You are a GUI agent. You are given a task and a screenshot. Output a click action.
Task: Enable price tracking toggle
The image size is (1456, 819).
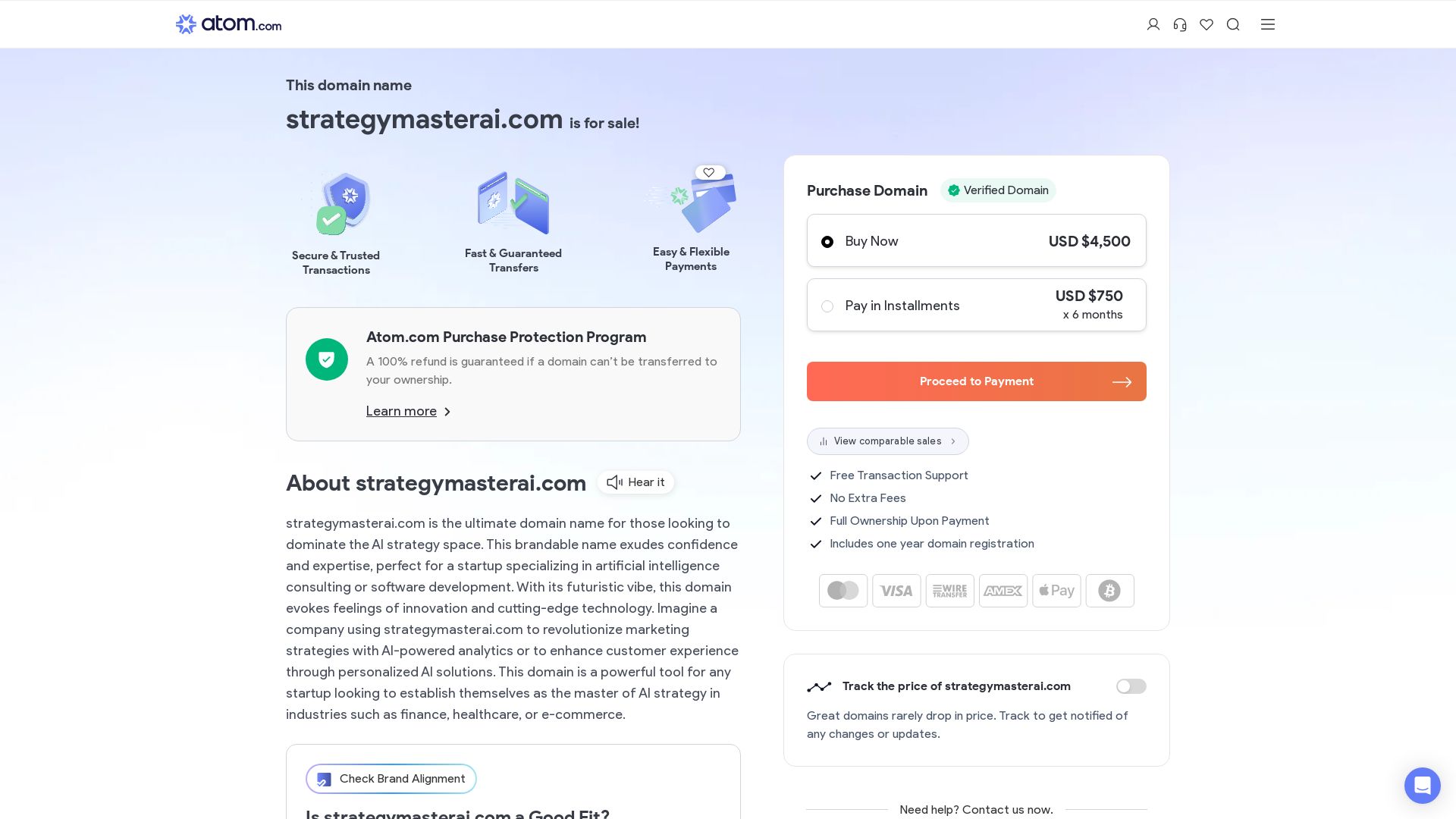coord(1131,686)
